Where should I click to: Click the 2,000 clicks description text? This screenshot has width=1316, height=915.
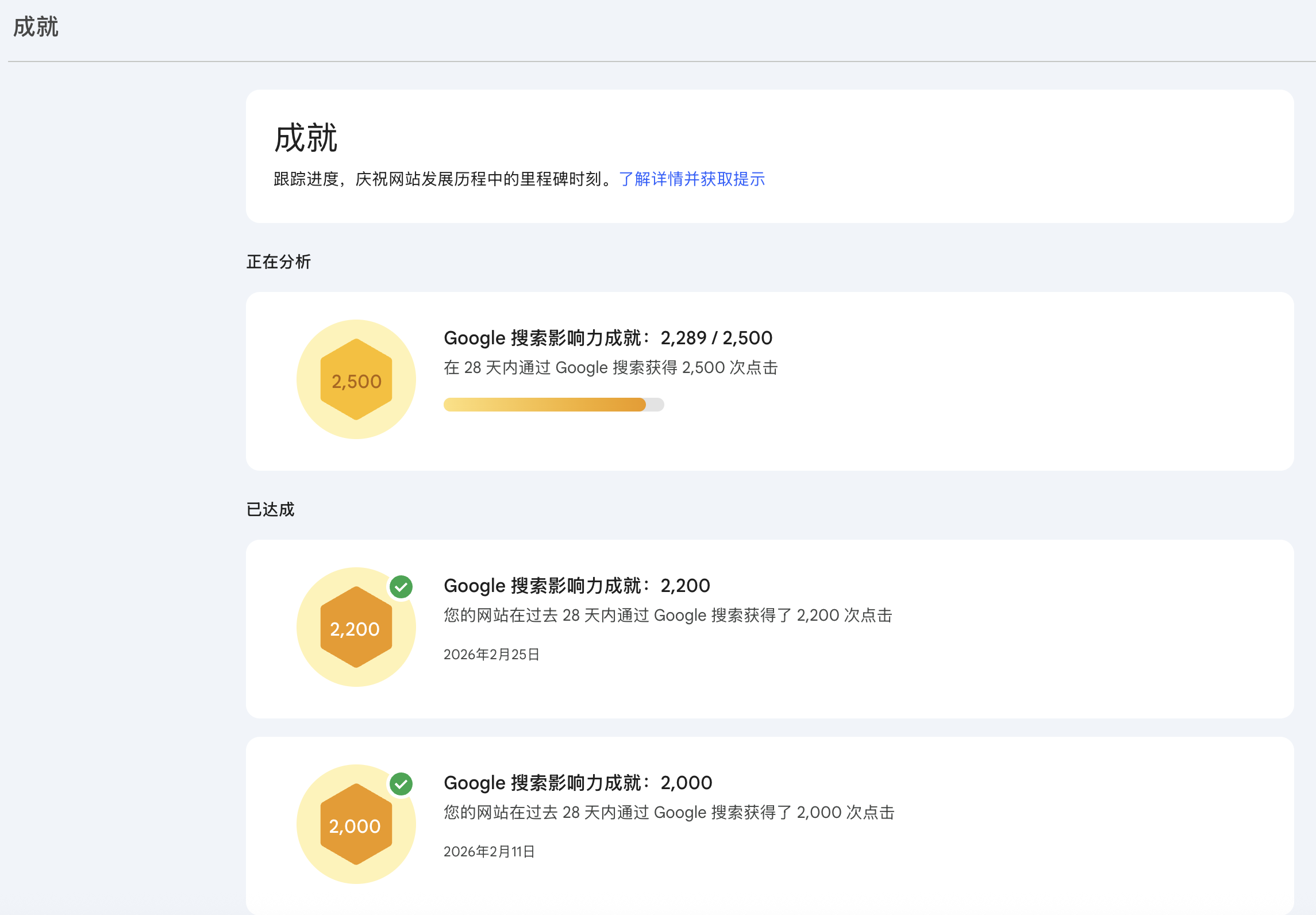coord(668,813)
